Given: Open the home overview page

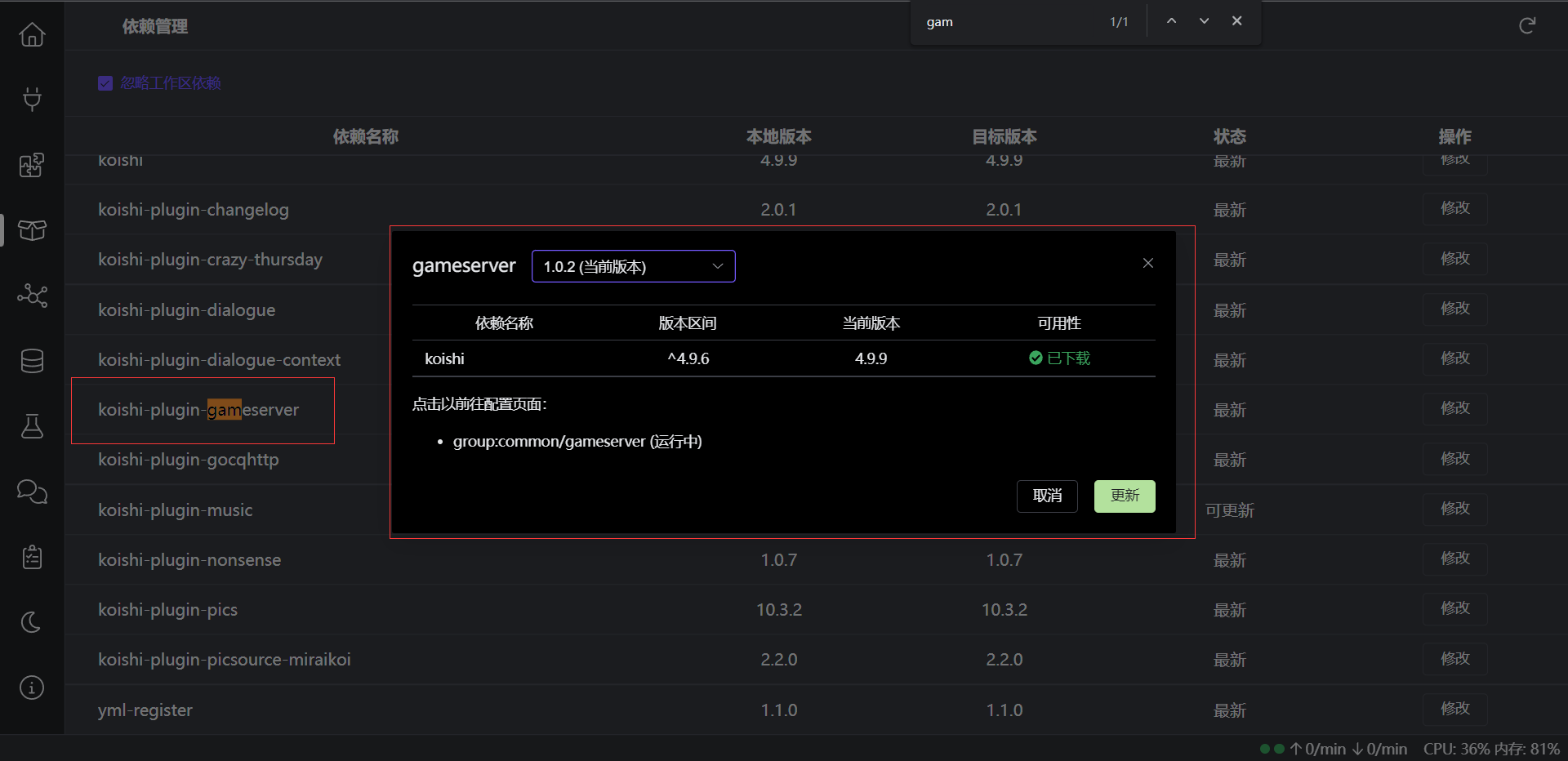Looking at the screenshot, I should [x=33, y=34].
